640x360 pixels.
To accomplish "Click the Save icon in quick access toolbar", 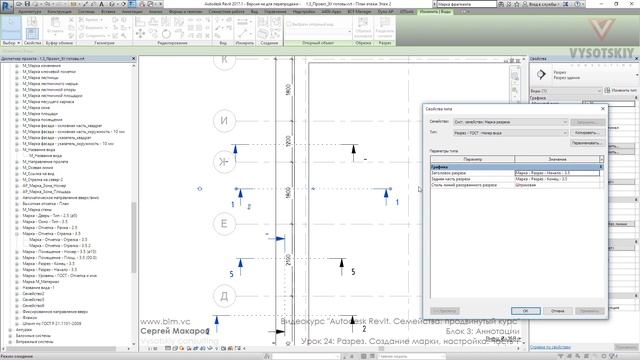I will click(27, 4).
